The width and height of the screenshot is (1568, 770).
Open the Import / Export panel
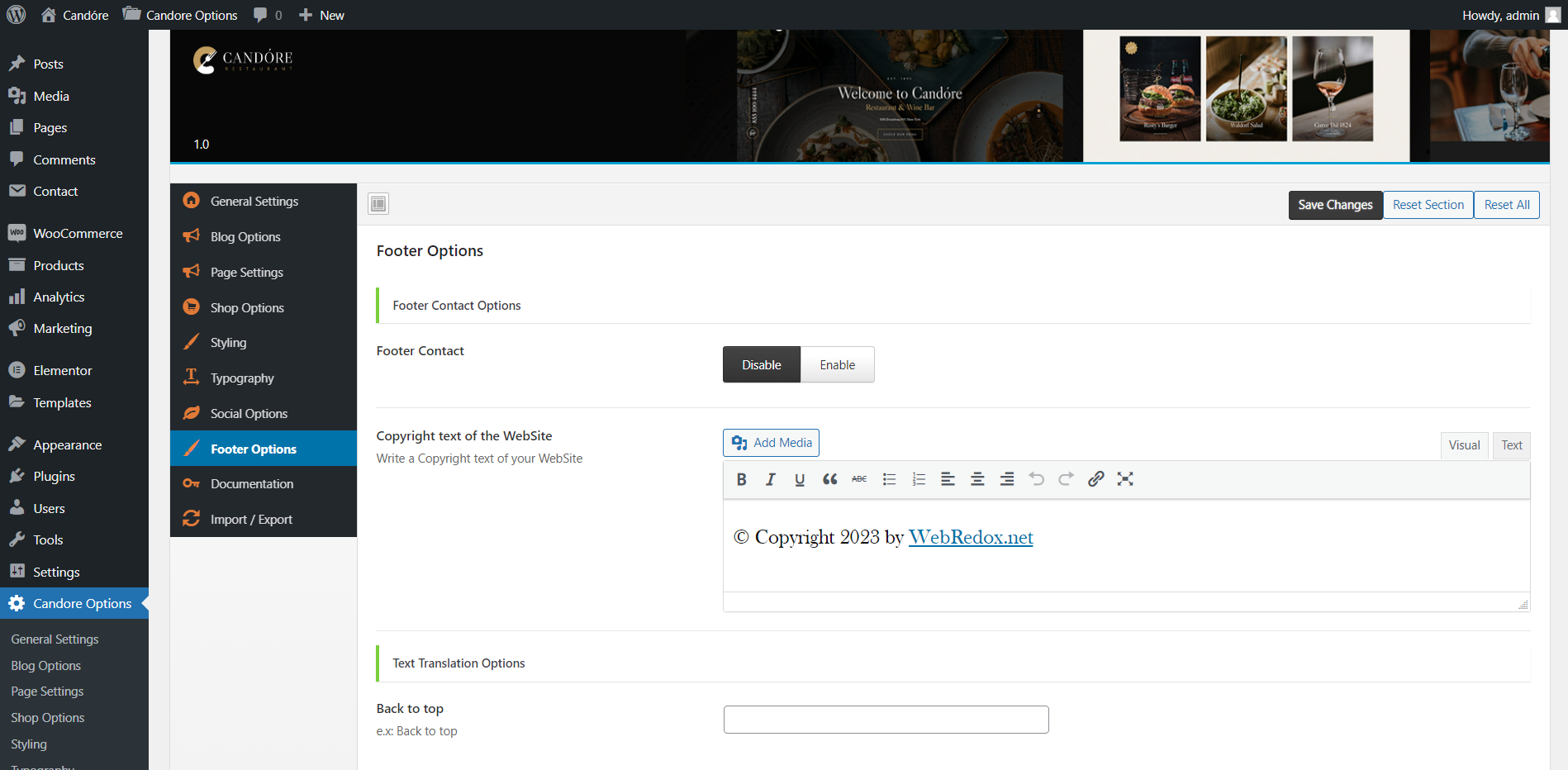251,519
